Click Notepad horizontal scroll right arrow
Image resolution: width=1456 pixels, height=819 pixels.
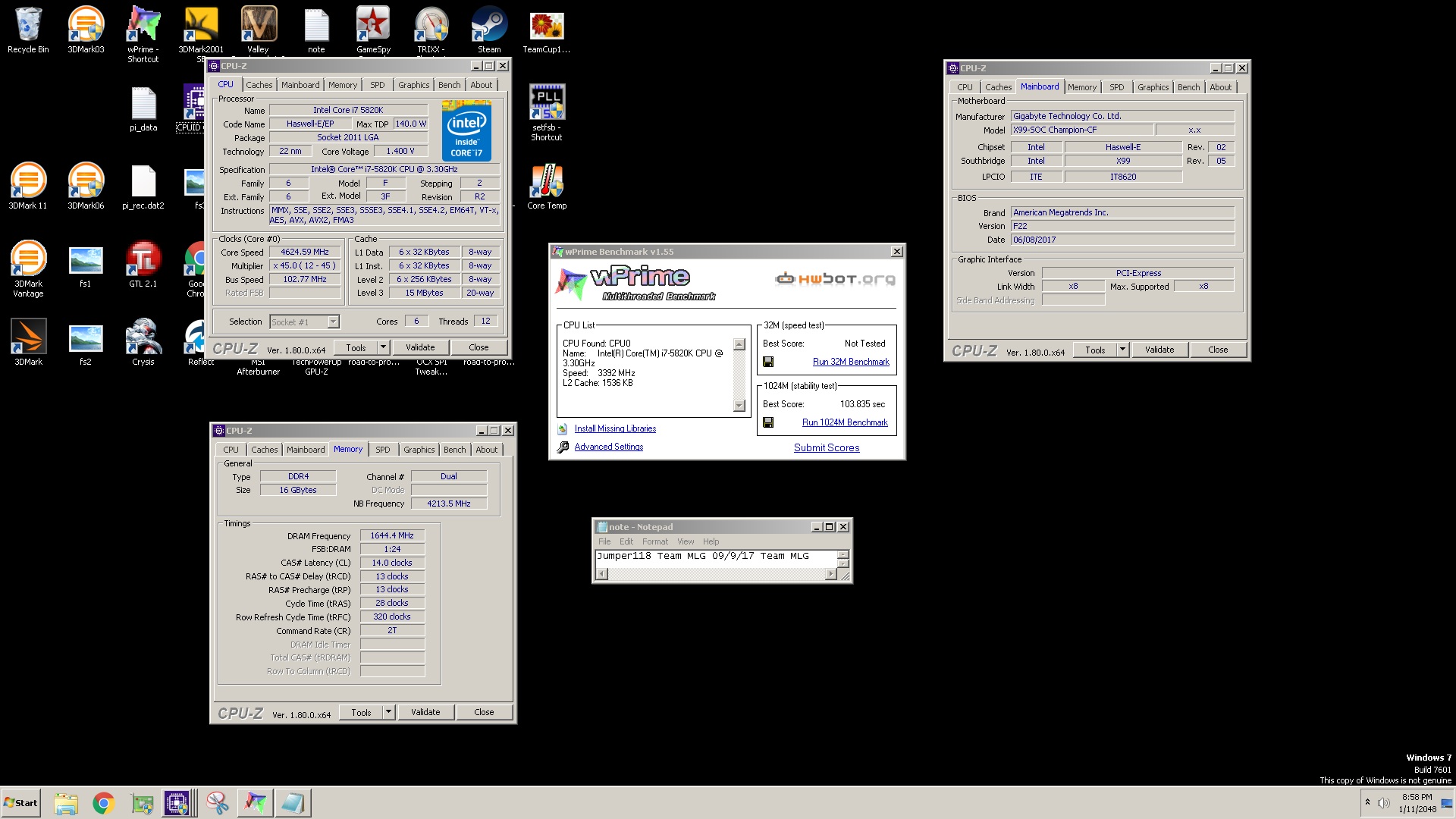click(x=830, y=574)
